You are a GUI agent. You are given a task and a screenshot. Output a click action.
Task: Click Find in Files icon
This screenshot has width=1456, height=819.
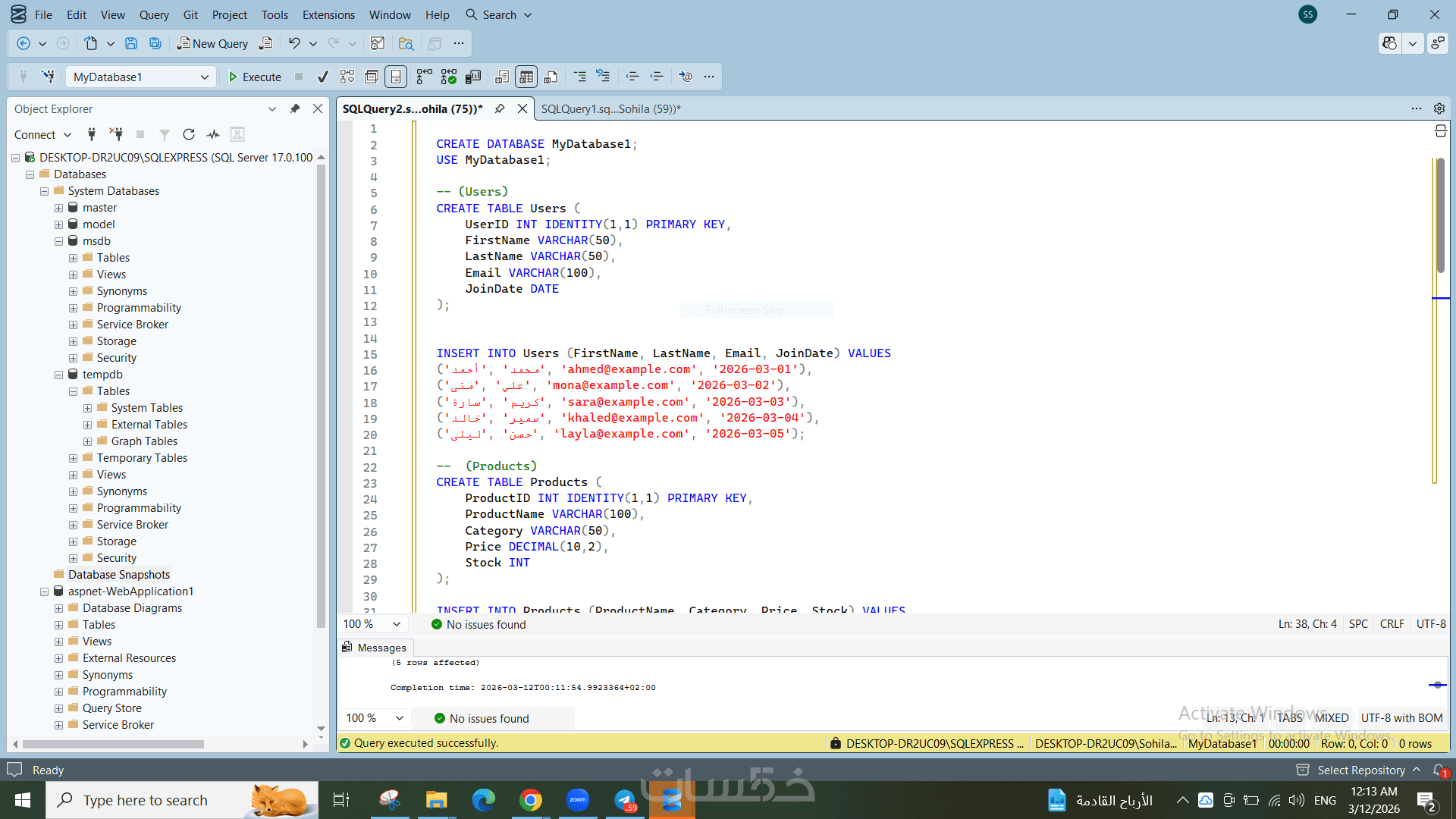pyautogui.click(x=406, y=43)
